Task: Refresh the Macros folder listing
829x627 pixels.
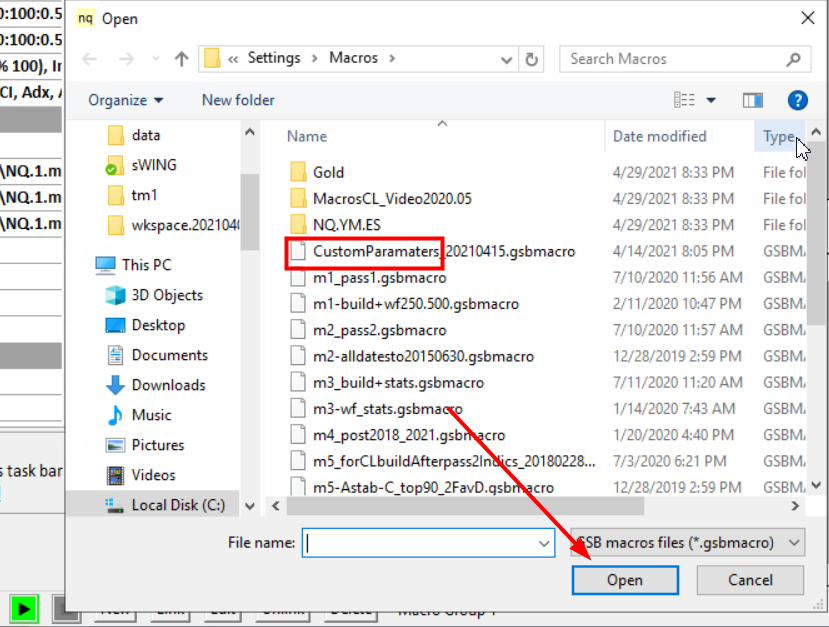Action: point(532,59)
